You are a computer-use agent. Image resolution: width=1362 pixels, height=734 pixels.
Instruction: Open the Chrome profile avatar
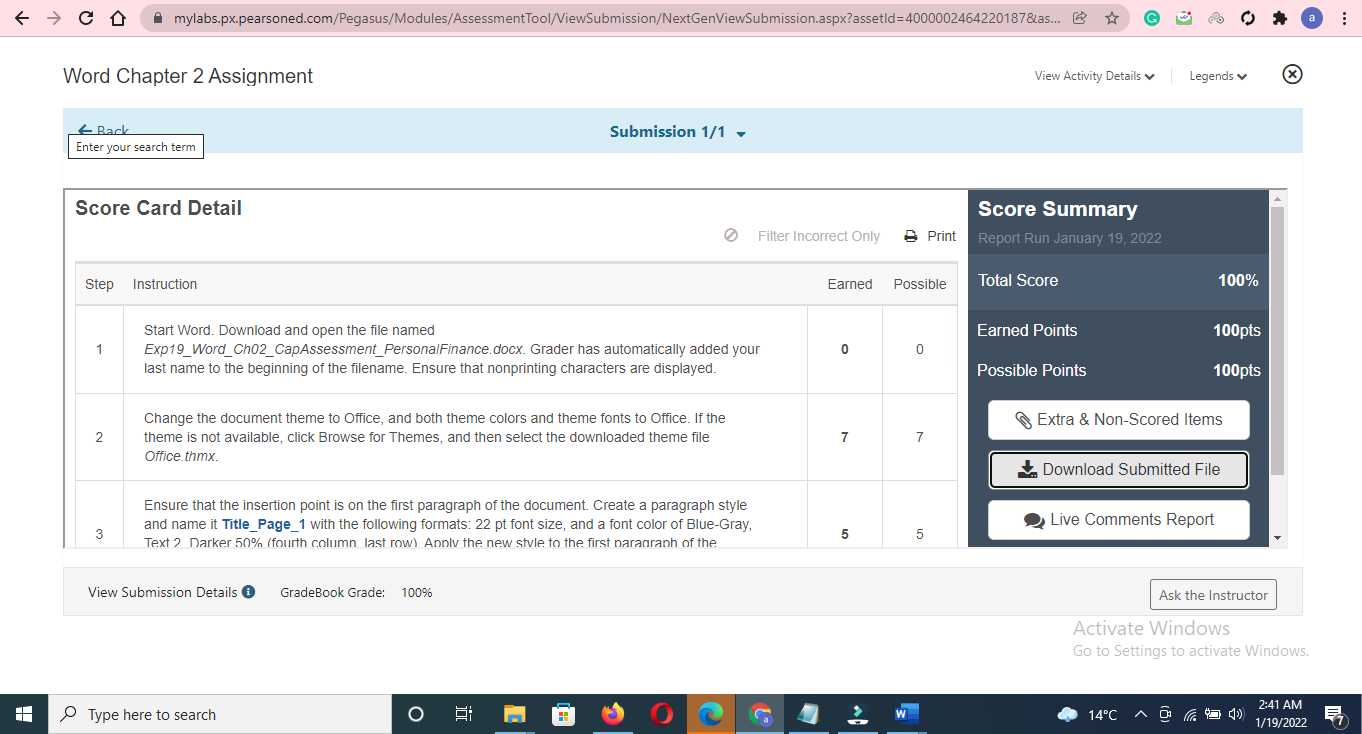[1311, 18]
